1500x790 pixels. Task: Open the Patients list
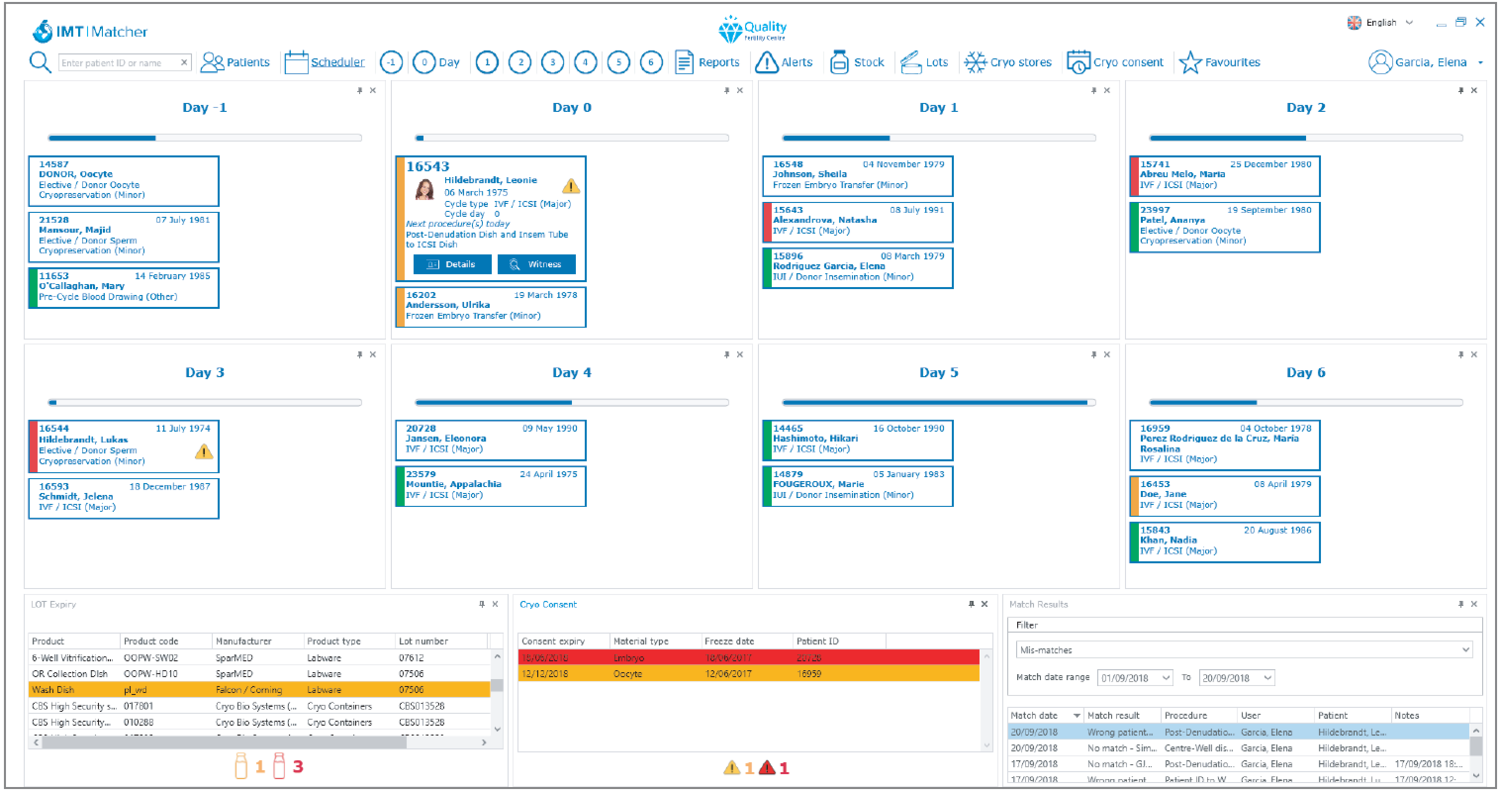click(235, 62)
